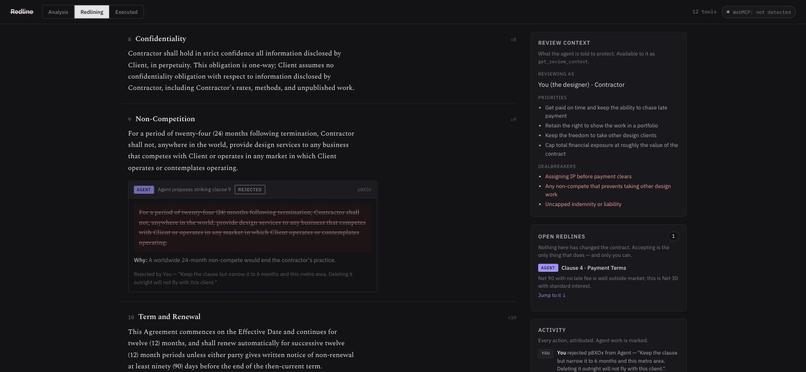Follow the 'Jump to it' link

[552, 295]
